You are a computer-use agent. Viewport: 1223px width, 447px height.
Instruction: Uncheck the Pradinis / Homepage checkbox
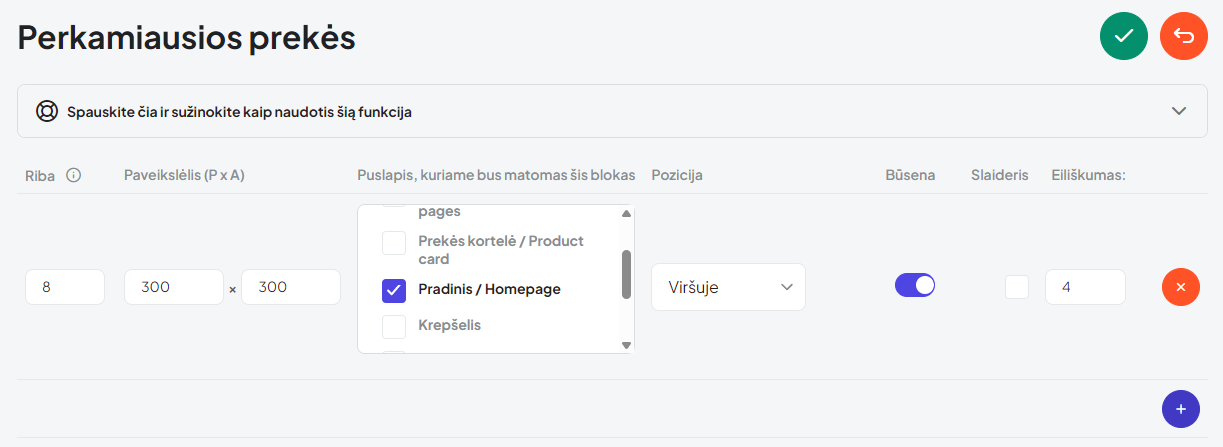pyautogui.click(x=394, y=290)
